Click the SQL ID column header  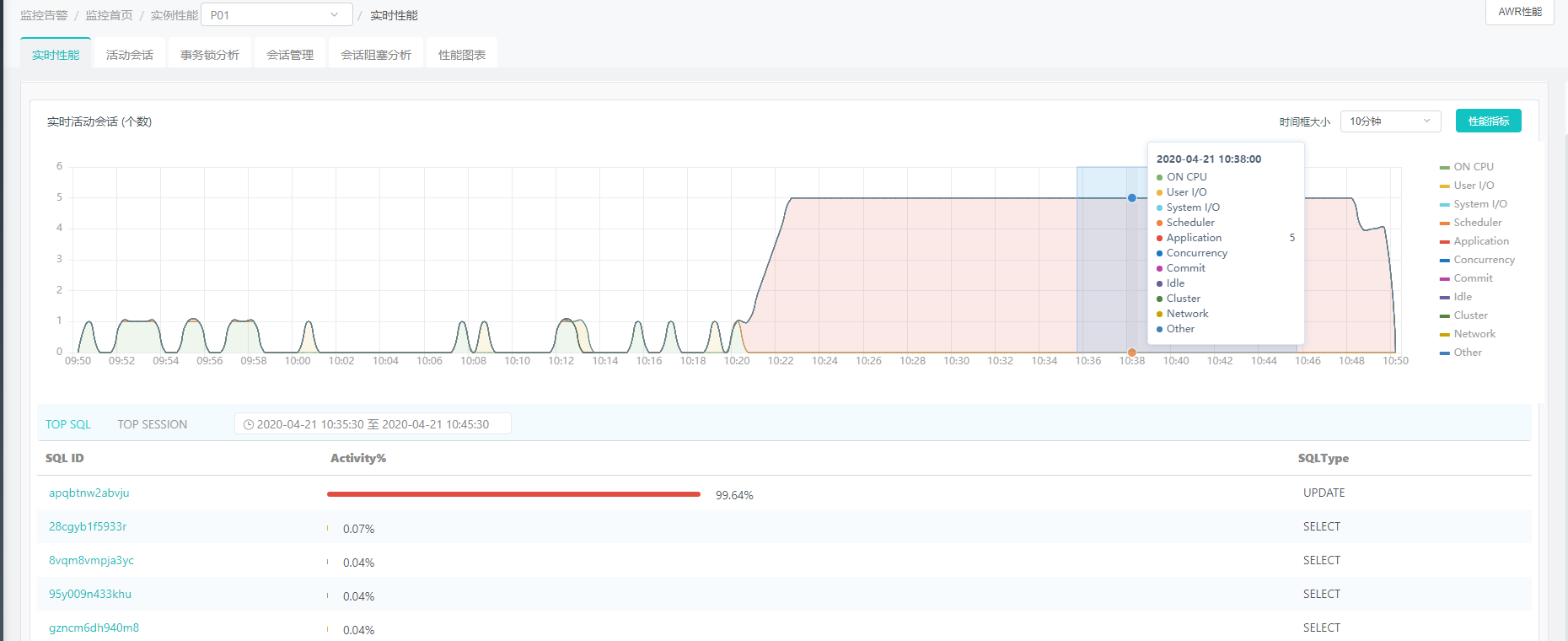coord(65,458)
